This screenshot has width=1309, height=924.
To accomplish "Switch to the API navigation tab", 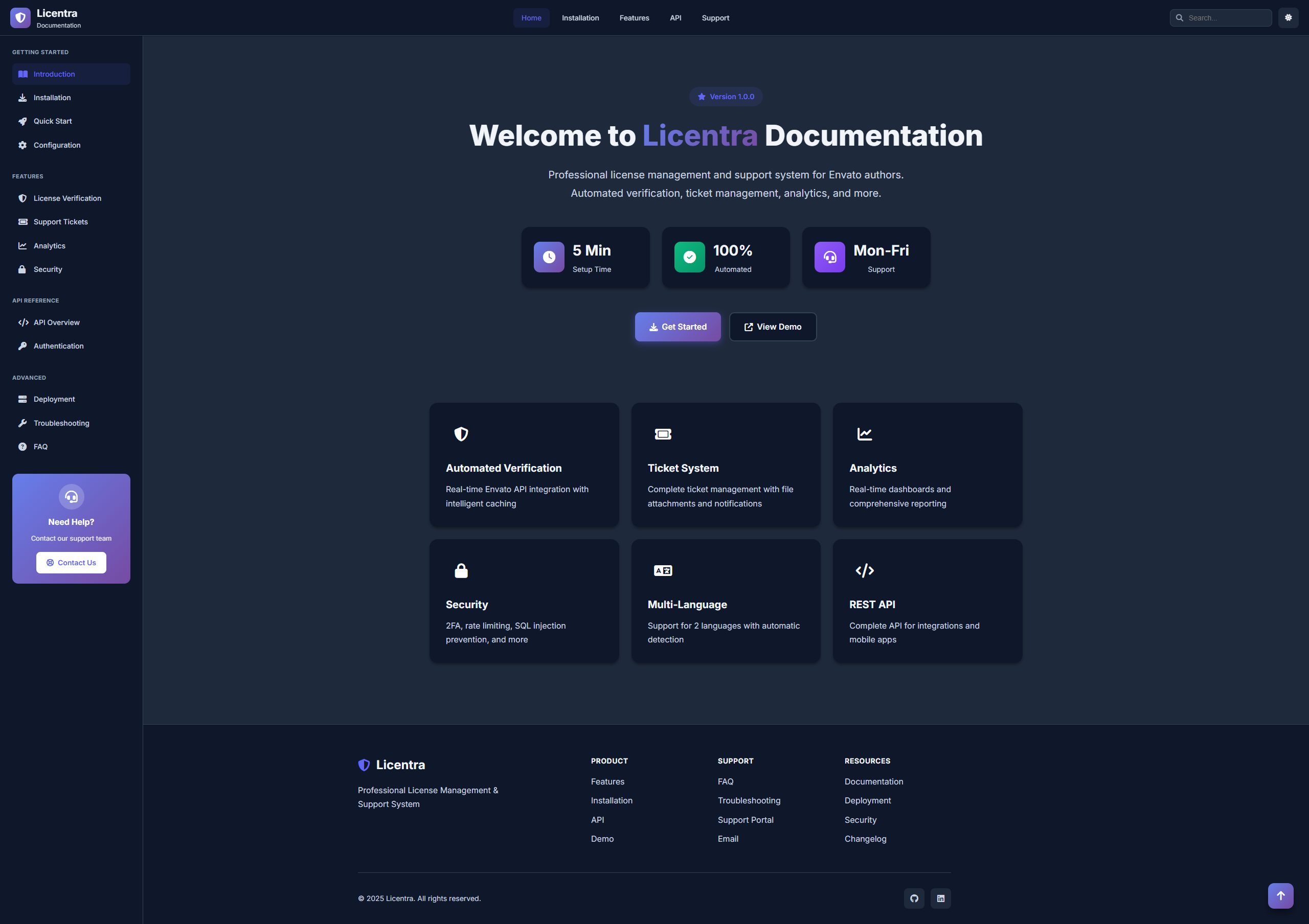I will tap(675, 18).
